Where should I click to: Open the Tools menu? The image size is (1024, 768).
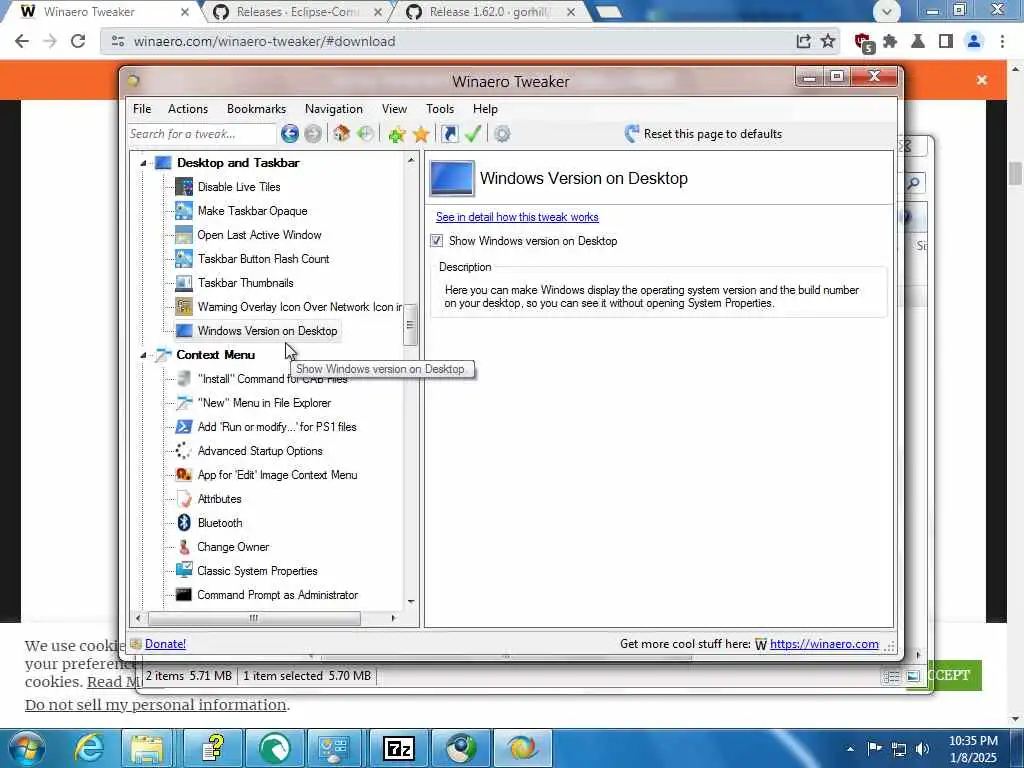[x=440, y=109]
